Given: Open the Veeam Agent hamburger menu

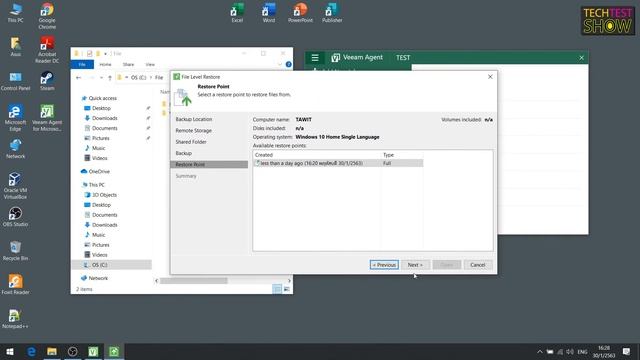Looking at the screenshot, I should pos(315,58).
